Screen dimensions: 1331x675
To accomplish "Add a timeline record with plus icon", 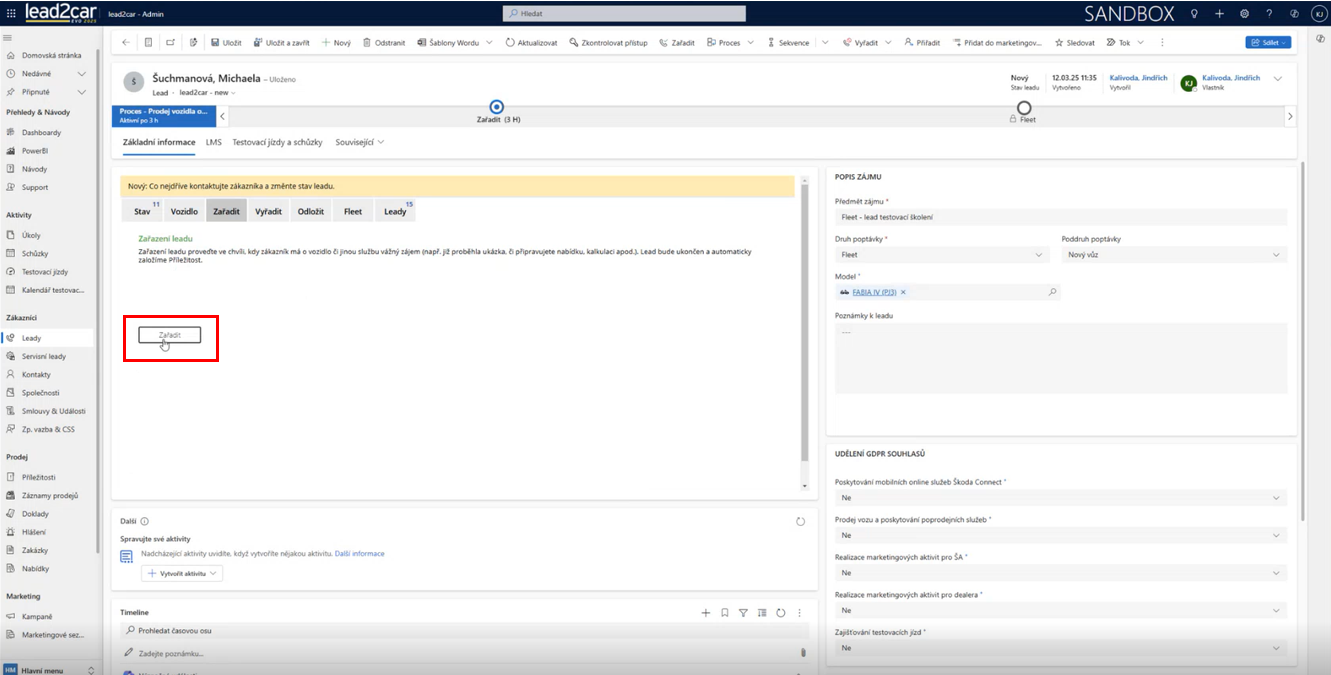I will point(706,613).
